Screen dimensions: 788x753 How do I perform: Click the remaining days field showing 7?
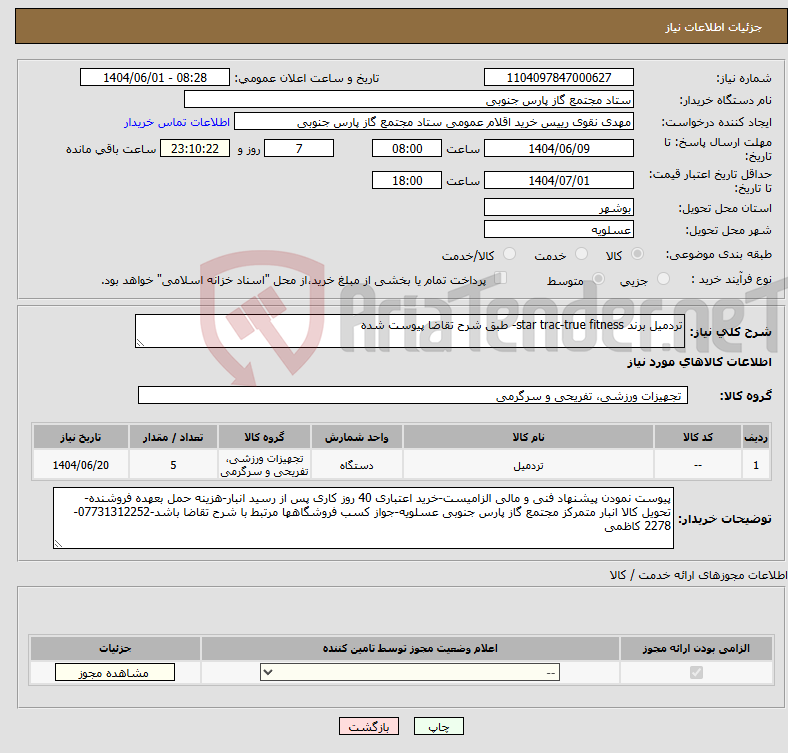[x=299, y=148]
